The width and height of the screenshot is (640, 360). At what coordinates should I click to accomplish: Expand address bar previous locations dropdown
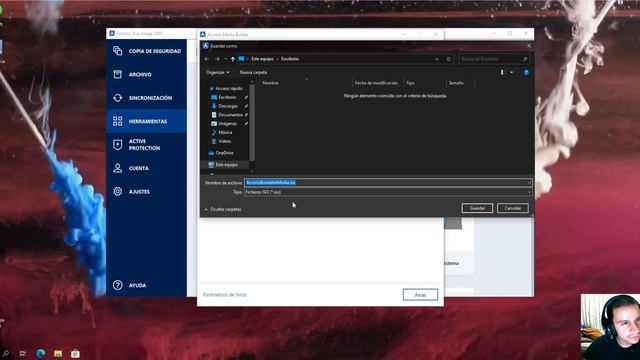click(437, 59)
